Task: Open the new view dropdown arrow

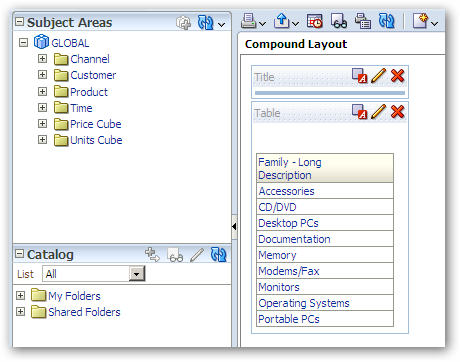Action: click(434, 24)
